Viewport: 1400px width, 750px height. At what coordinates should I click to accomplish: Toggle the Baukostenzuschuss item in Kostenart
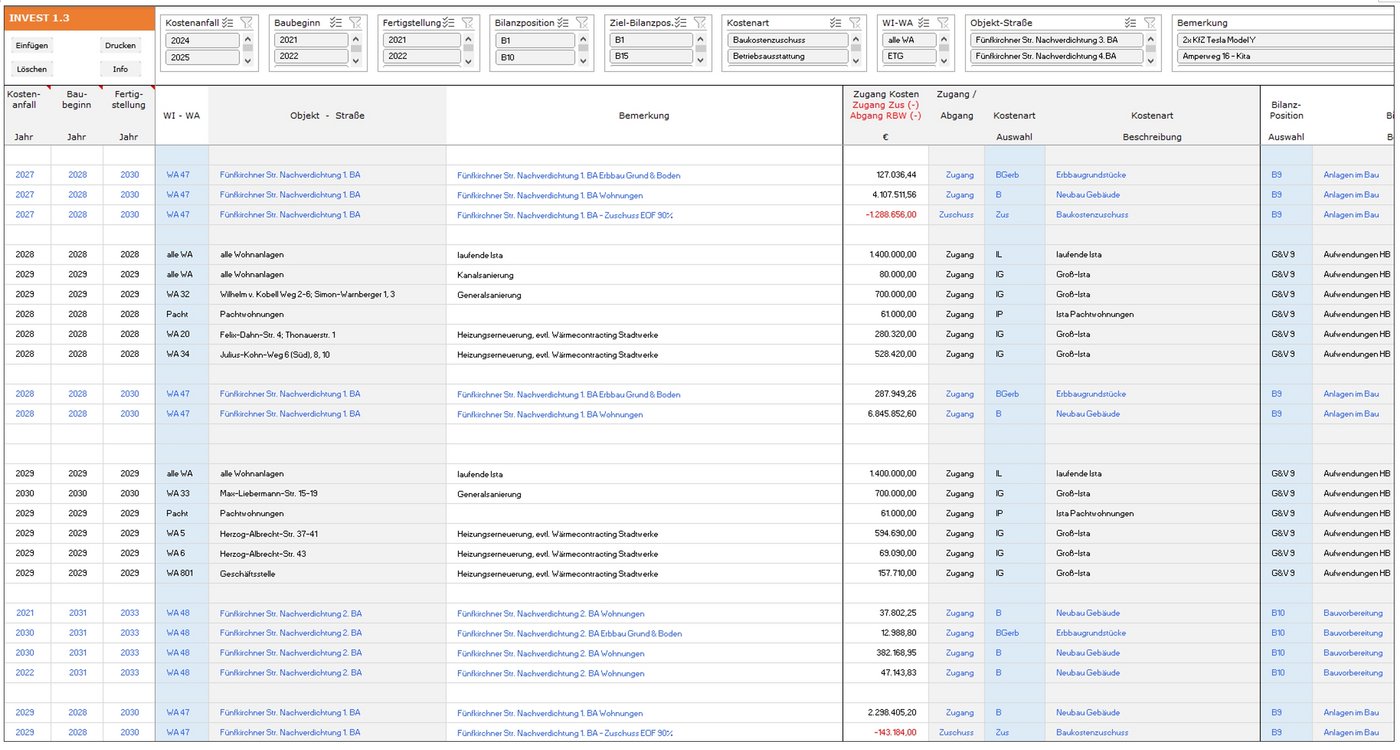point(788,40)
